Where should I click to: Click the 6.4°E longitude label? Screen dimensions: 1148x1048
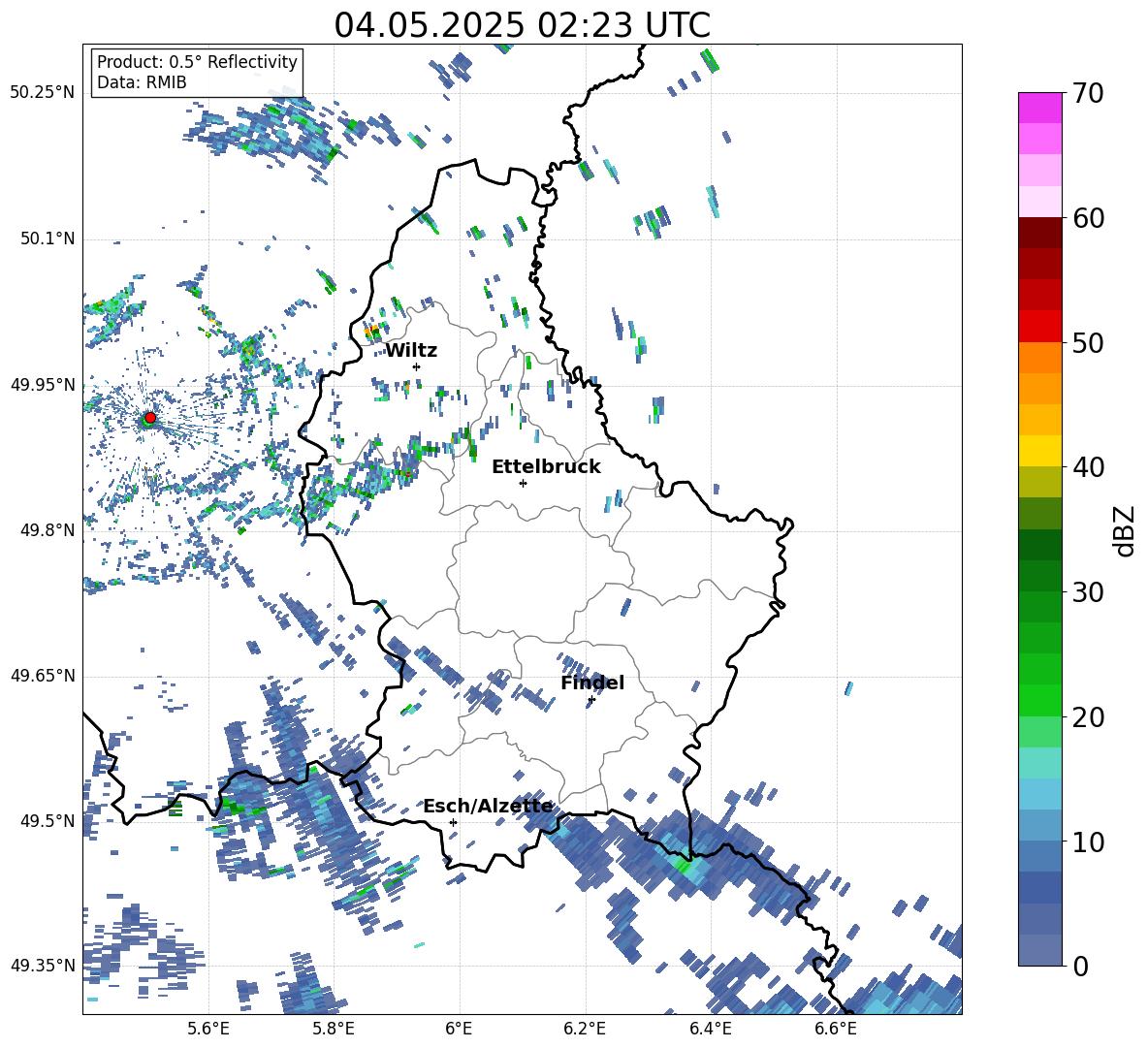point(710,1029)
